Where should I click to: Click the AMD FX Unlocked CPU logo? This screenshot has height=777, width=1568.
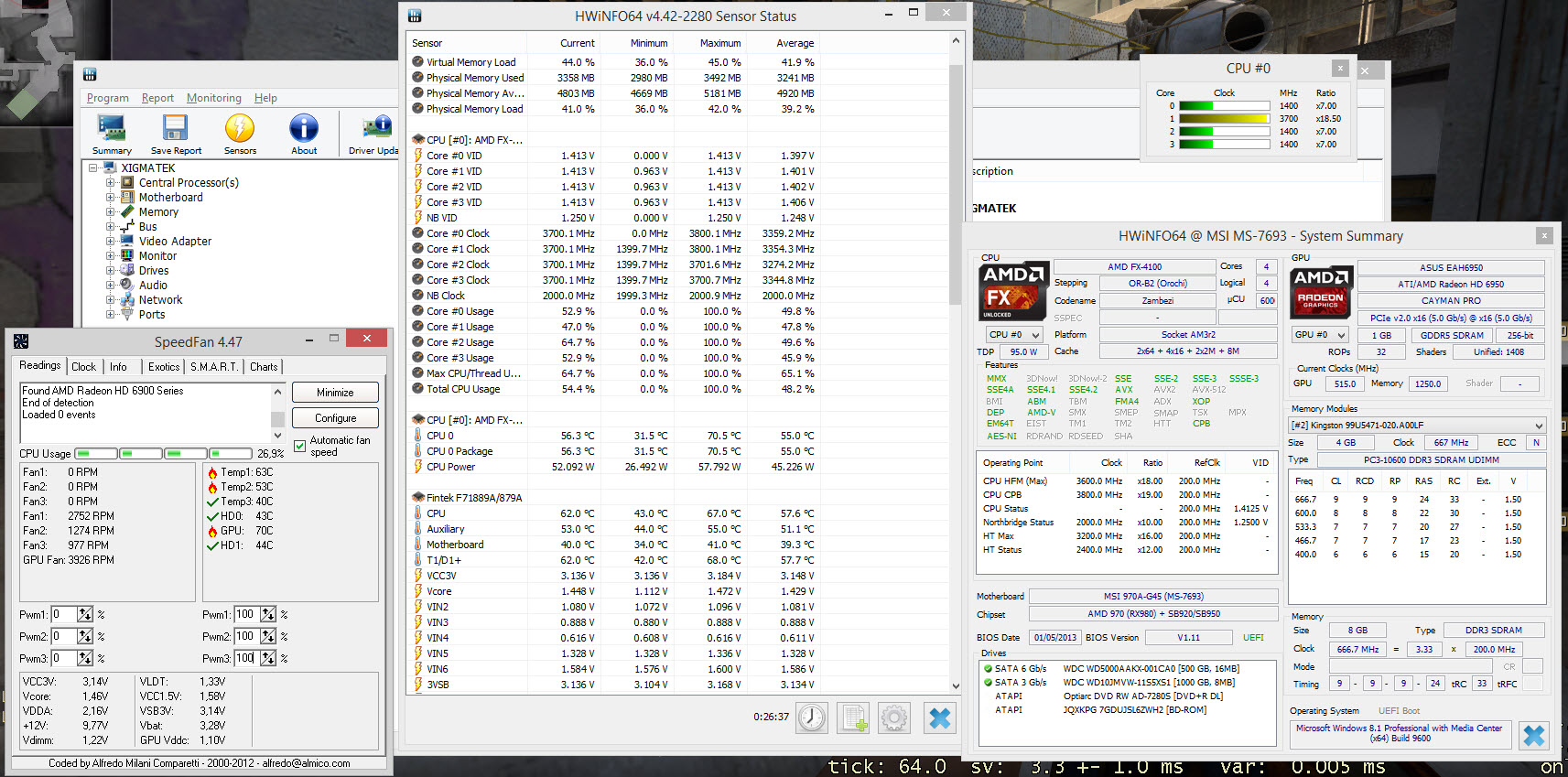1012,292
